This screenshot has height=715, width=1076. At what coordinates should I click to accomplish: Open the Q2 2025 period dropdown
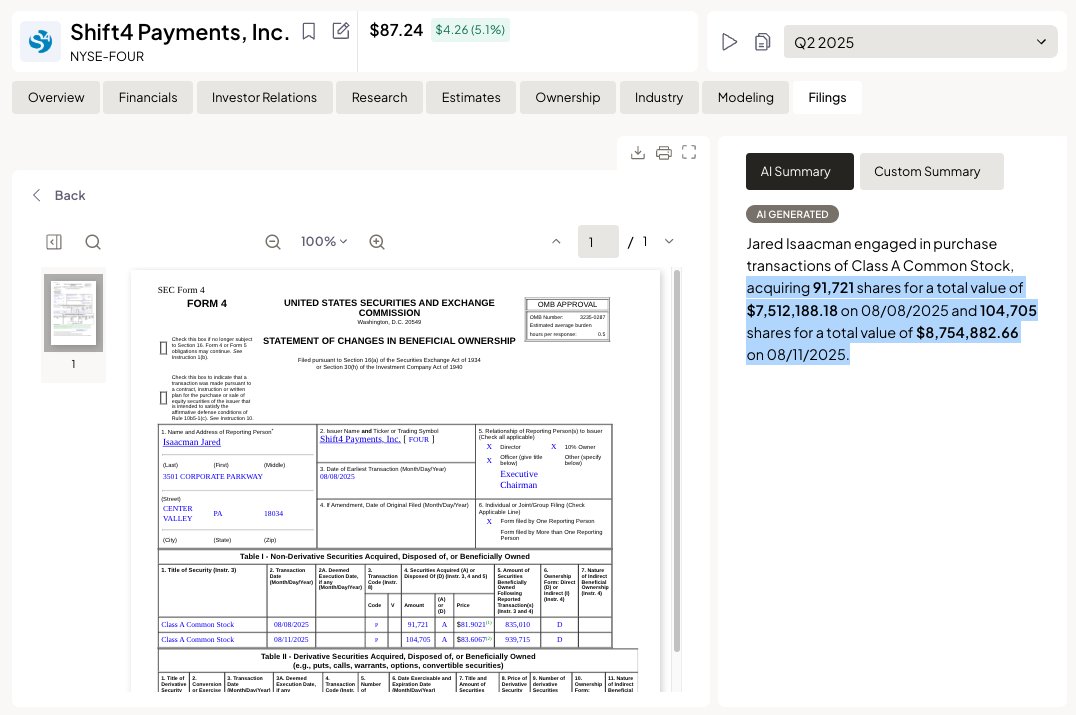tap(920, 42)
